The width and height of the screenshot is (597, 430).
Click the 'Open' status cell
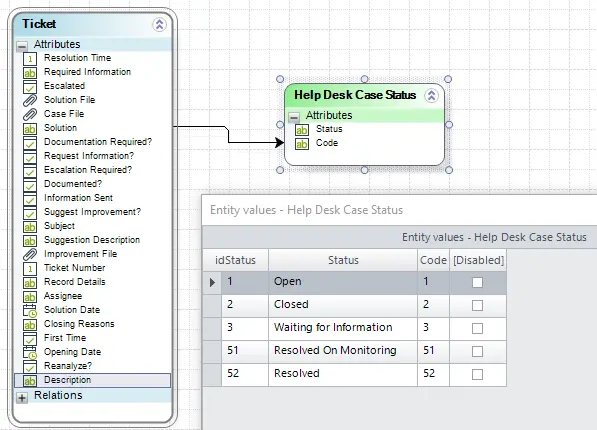(343, 283)
